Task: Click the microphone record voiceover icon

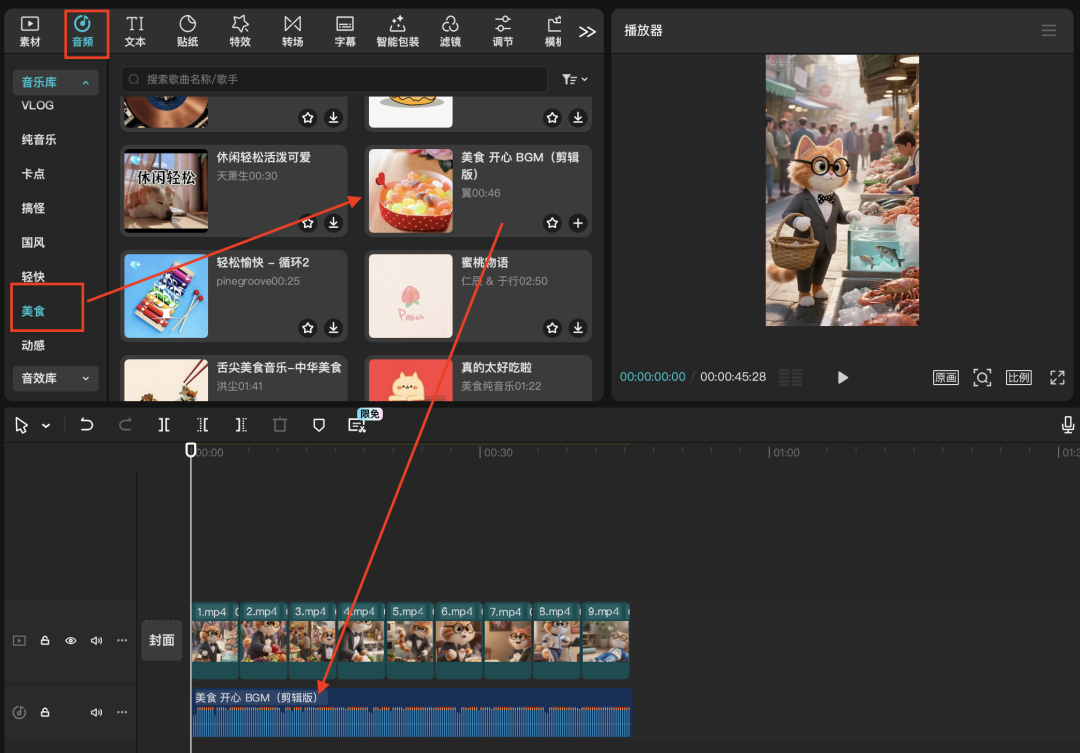Action: pos(1068,425)
